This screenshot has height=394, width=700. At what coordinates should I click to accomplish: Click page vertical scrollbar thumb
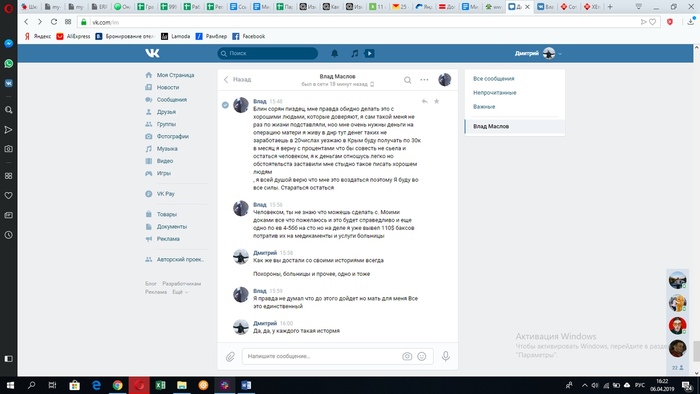click(x=696, y=351)
